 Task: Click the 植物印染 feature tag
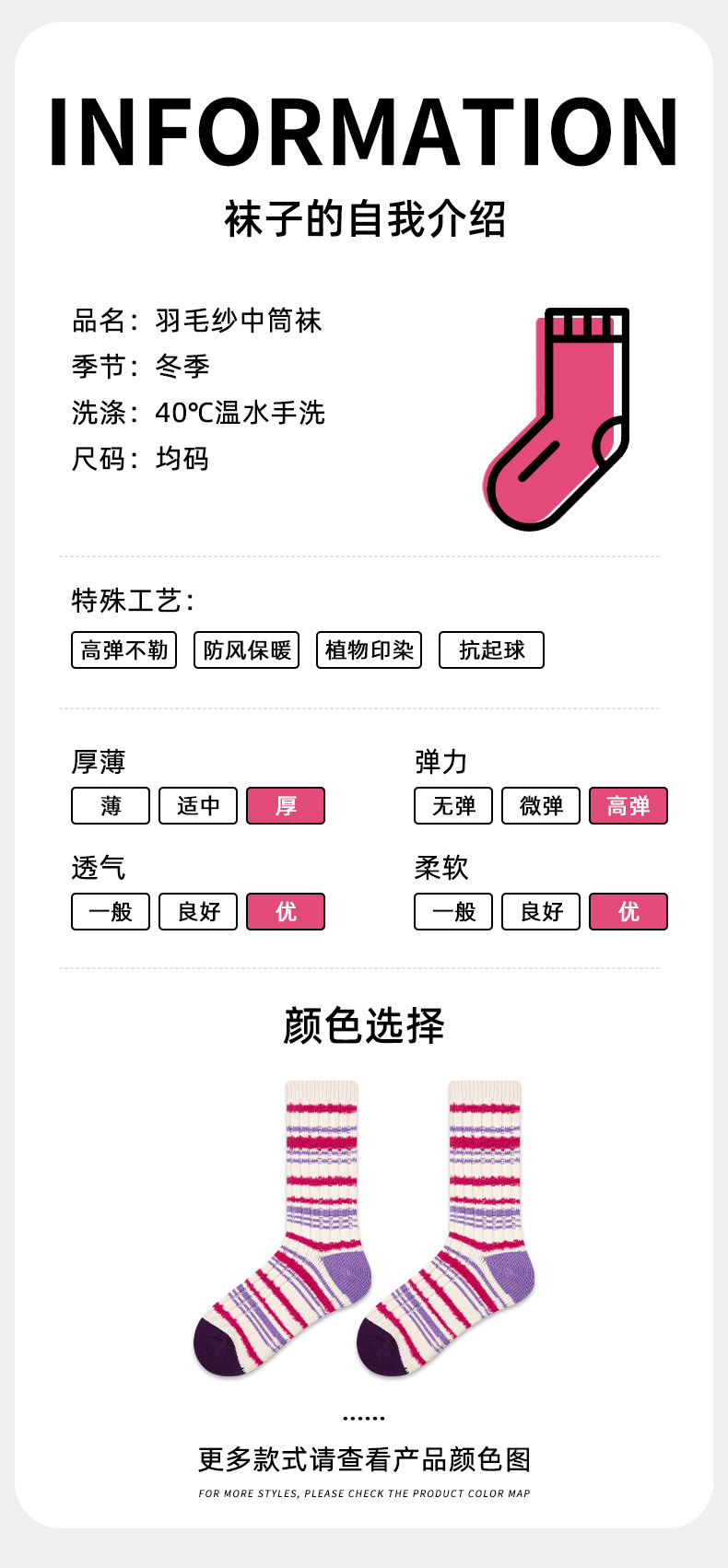coord(369,650)
